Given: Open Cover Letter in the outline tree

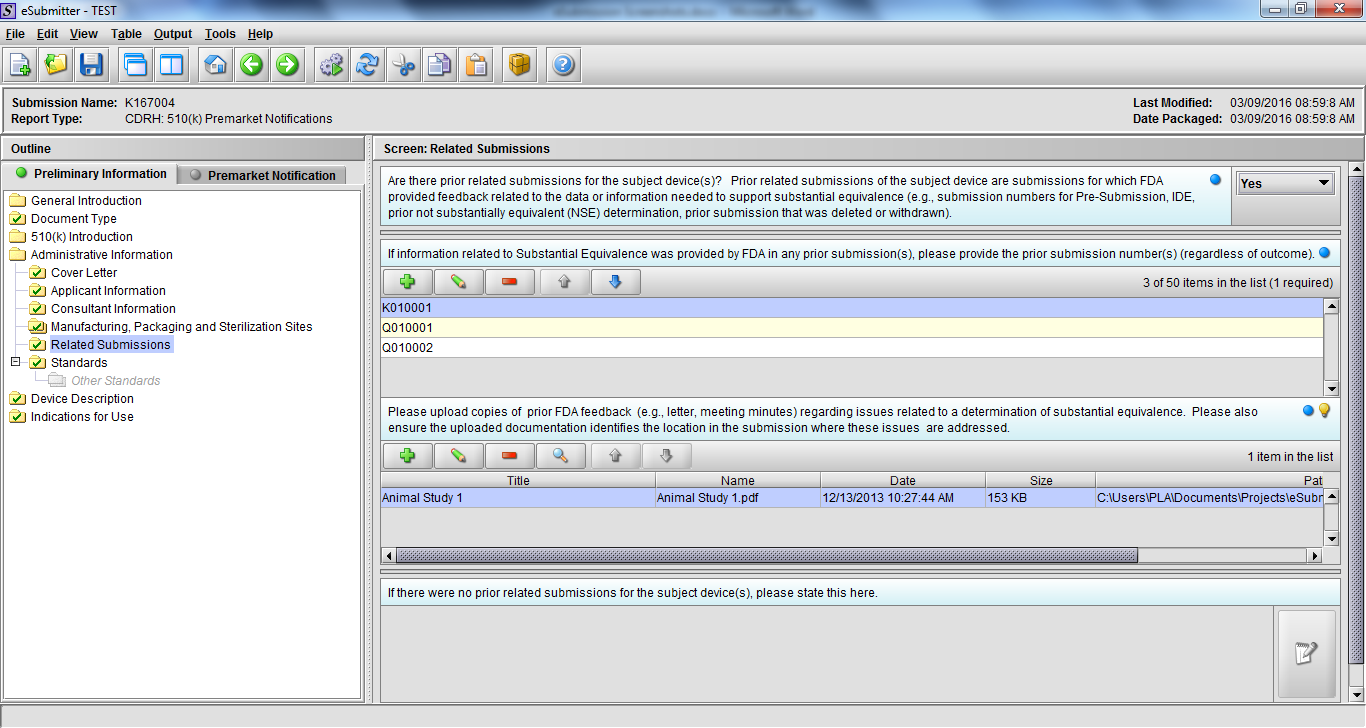Looking at the screenshot, I should [x=84, y=273].
